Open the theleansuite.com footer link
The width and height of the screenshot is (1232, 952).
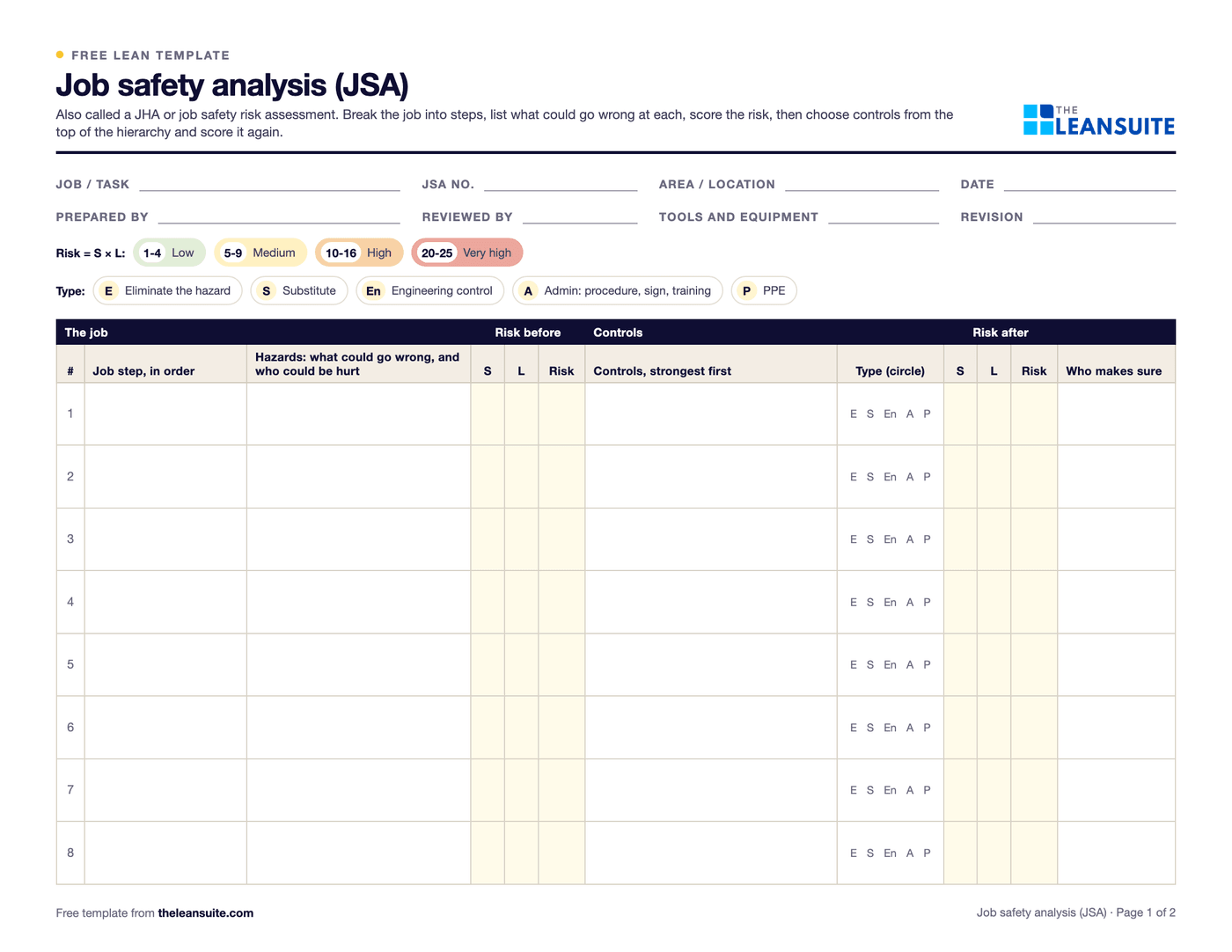tap(206, 913)
